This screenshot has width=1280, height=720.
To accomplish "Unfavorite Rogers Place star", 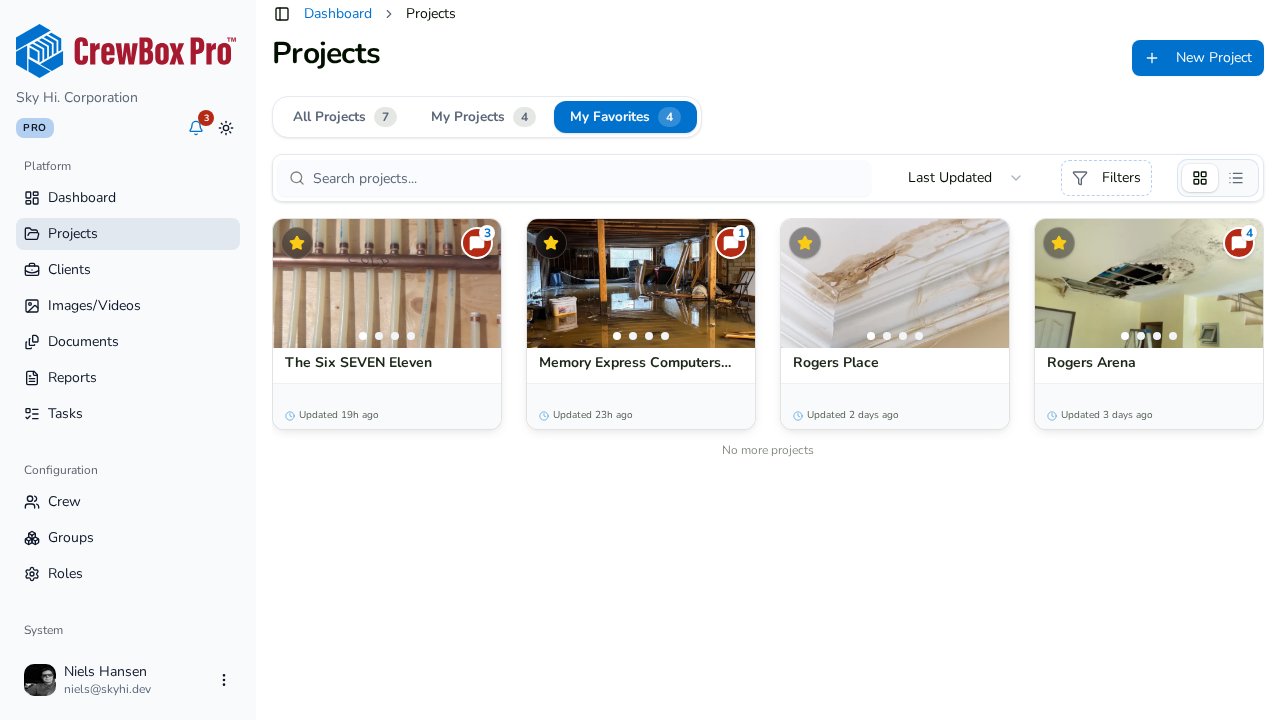I will coord(805,243).
